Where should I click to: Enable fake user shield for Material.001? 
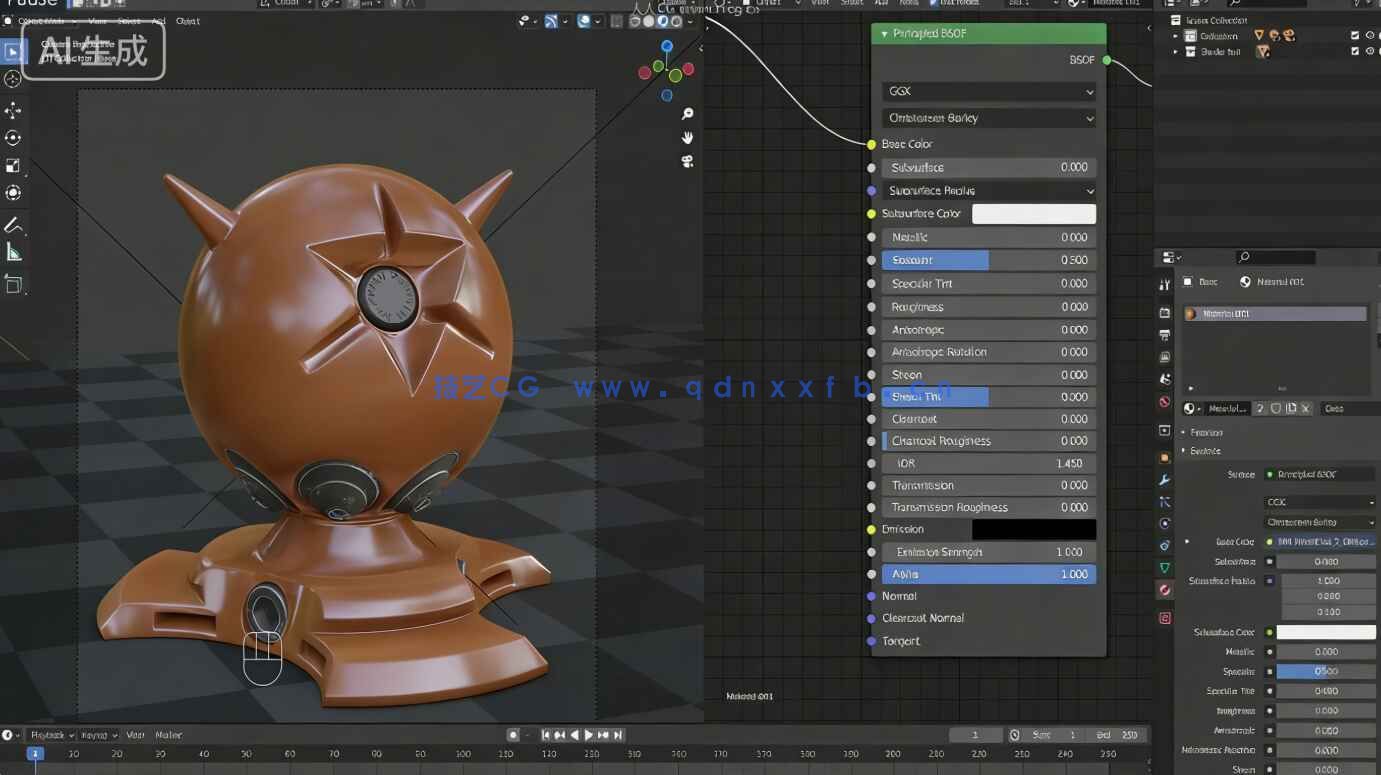point(1275,408)
